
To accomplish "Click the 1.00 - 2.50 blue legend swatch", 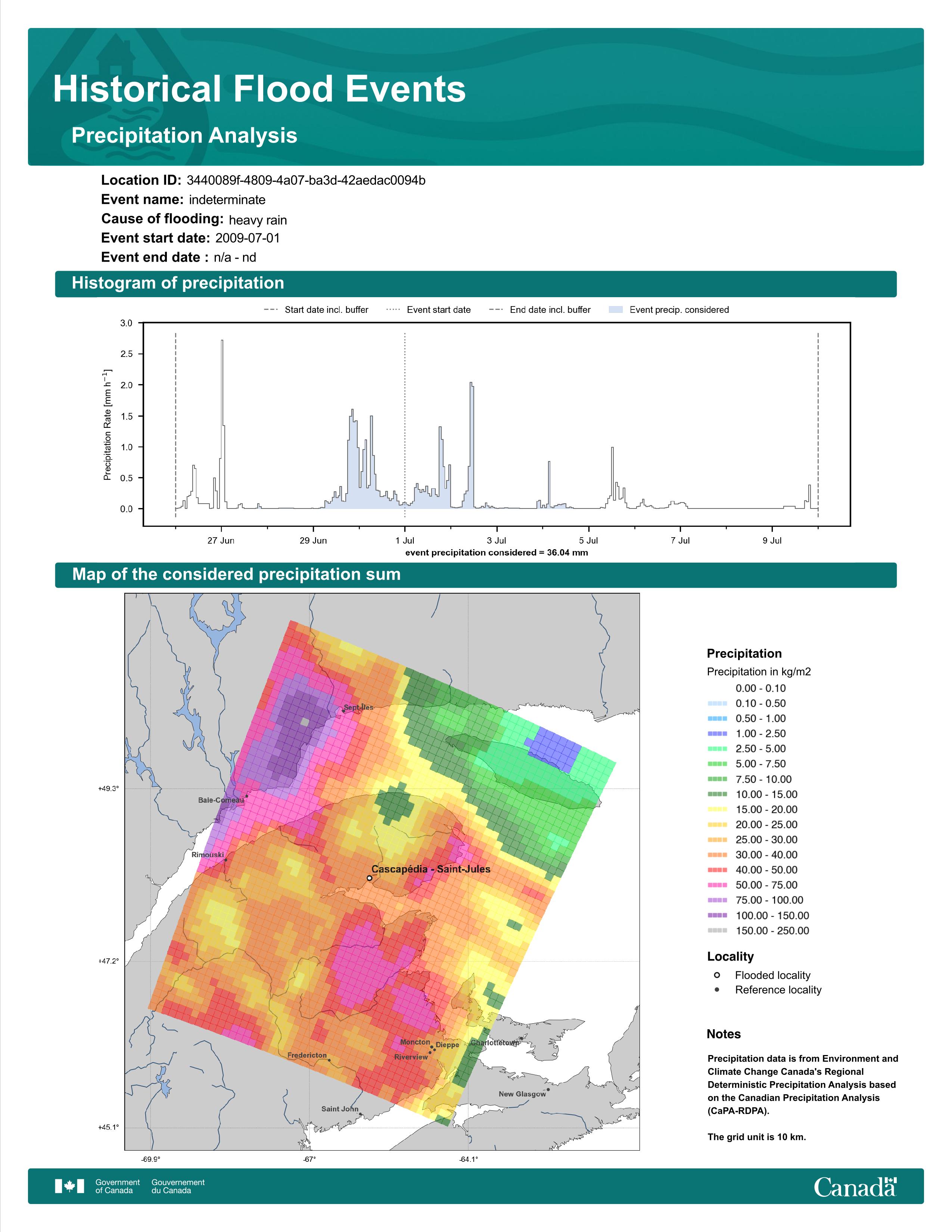I will pos(717,733).
